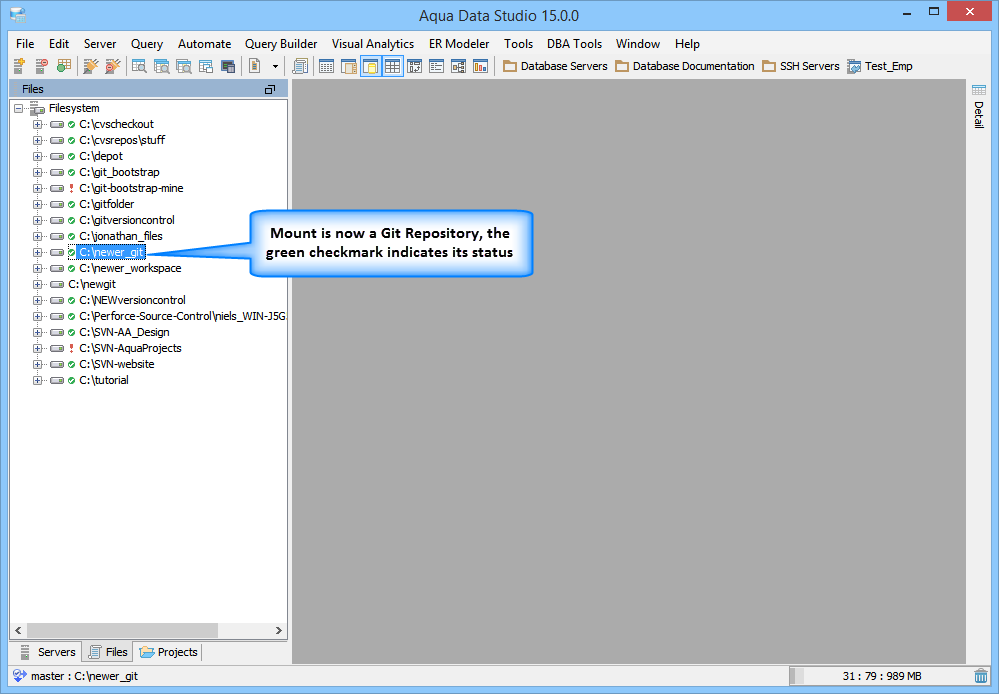Screen dimensions: 999x694
Task: Select the C:\Perforce-Source-Control mount
Action: 182,316
